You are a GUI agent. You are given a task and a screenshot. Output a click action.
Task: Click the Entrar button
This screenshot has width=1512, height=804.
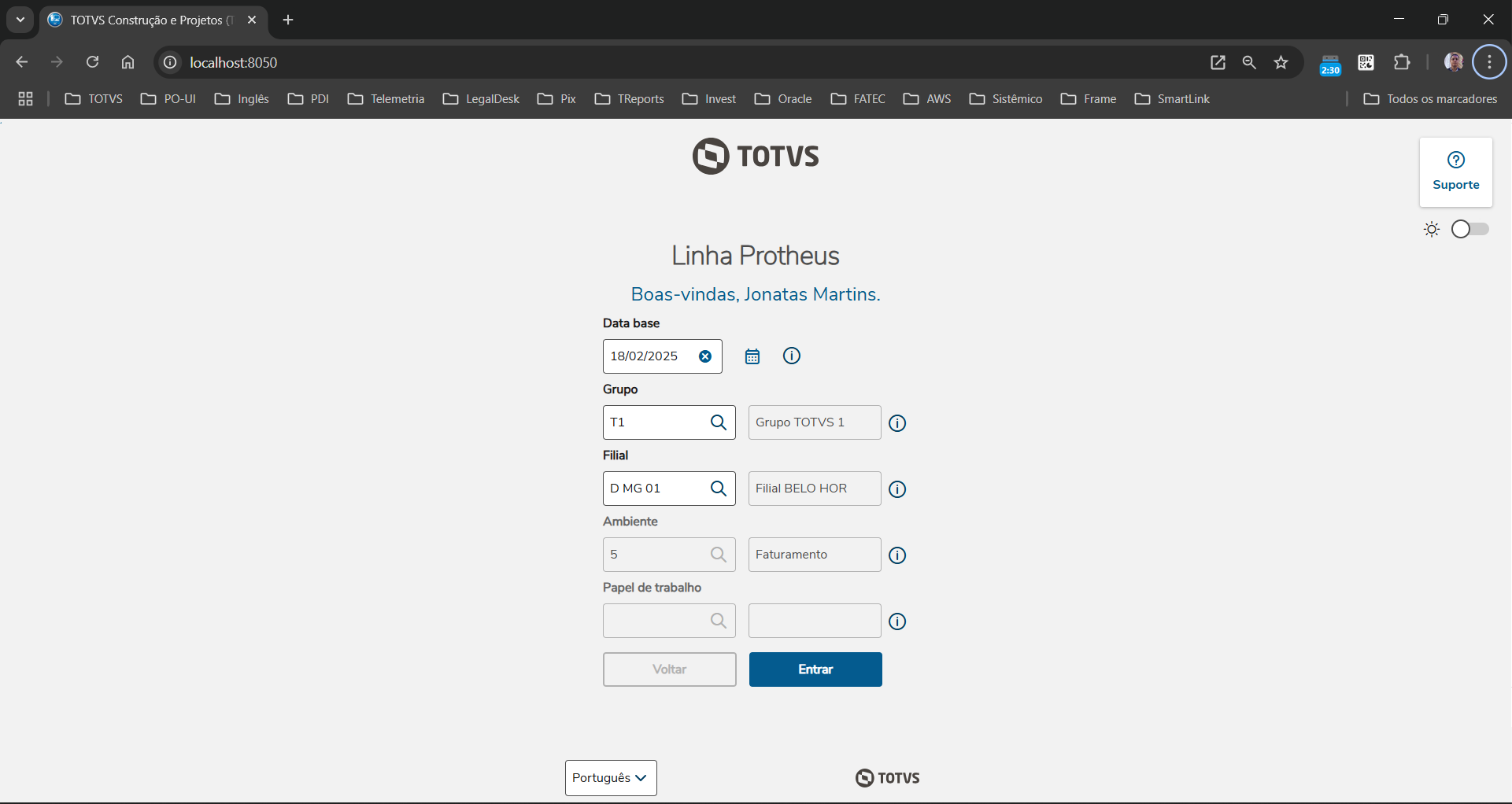tap(815, 669)
